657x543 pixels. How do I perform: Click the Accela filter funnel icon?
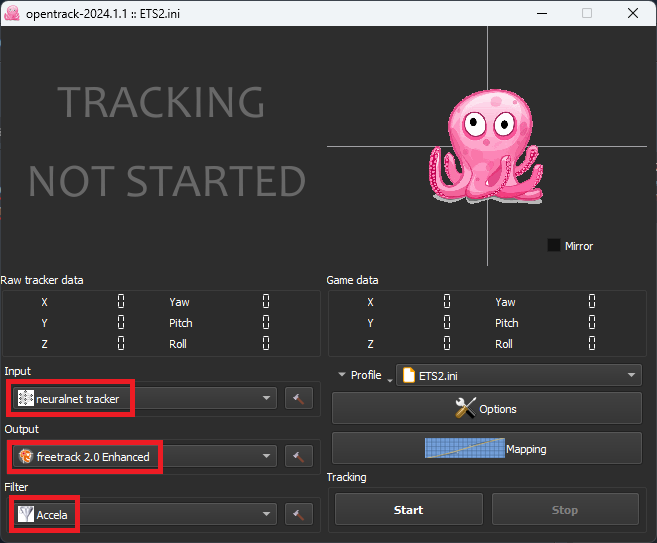click(26, 514)
